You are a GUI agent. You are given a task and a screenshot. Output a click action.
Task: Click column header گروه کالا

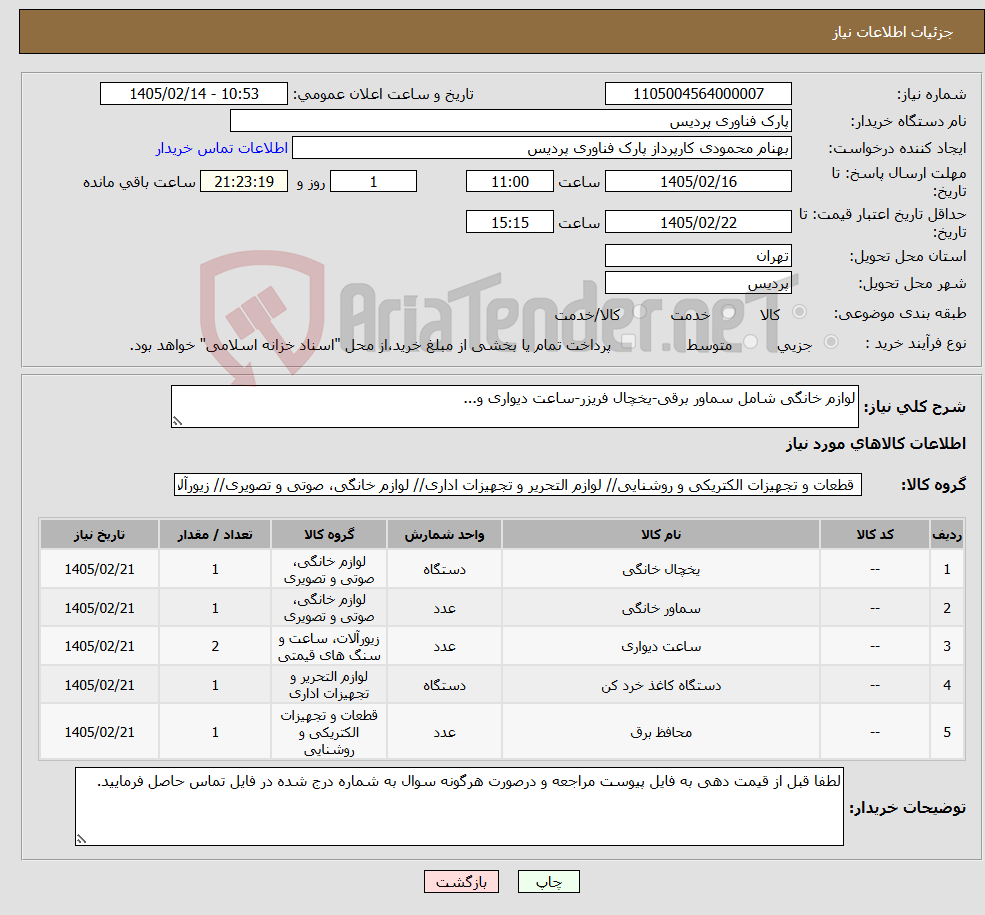click(x=329, y=534)
